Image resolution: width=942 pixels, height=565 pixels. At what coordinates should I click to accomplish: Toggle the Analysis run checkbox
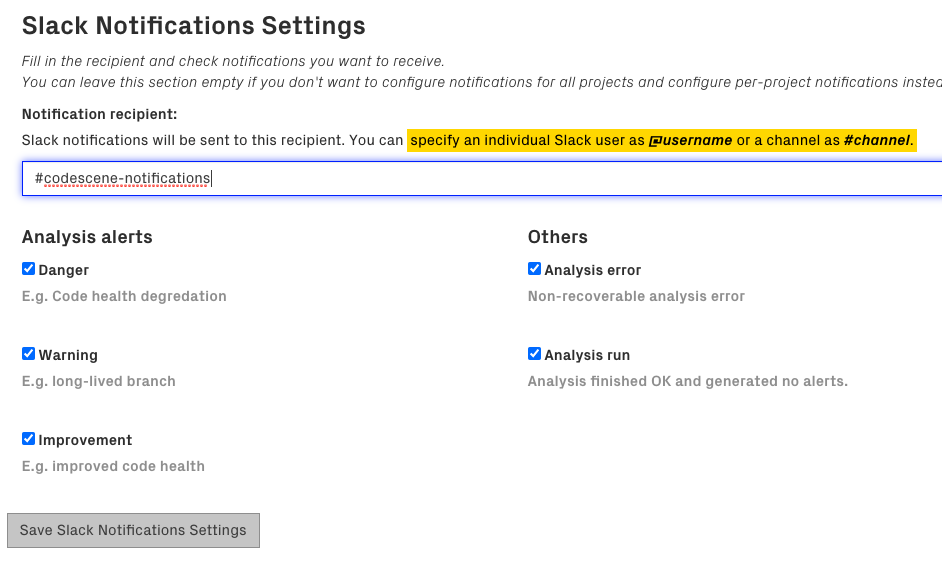(x=534, y=354)
